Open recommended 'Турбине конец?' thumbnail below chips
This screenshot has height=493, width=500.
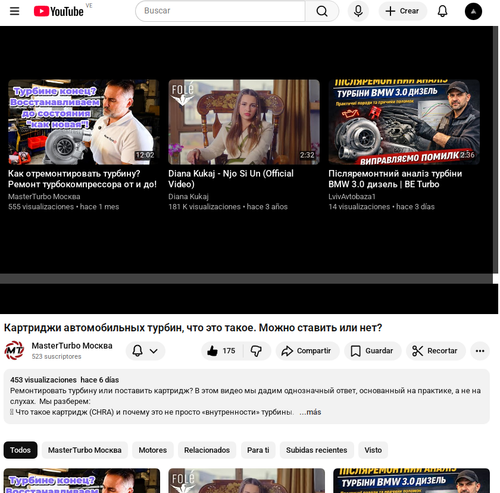click(82, 481)
